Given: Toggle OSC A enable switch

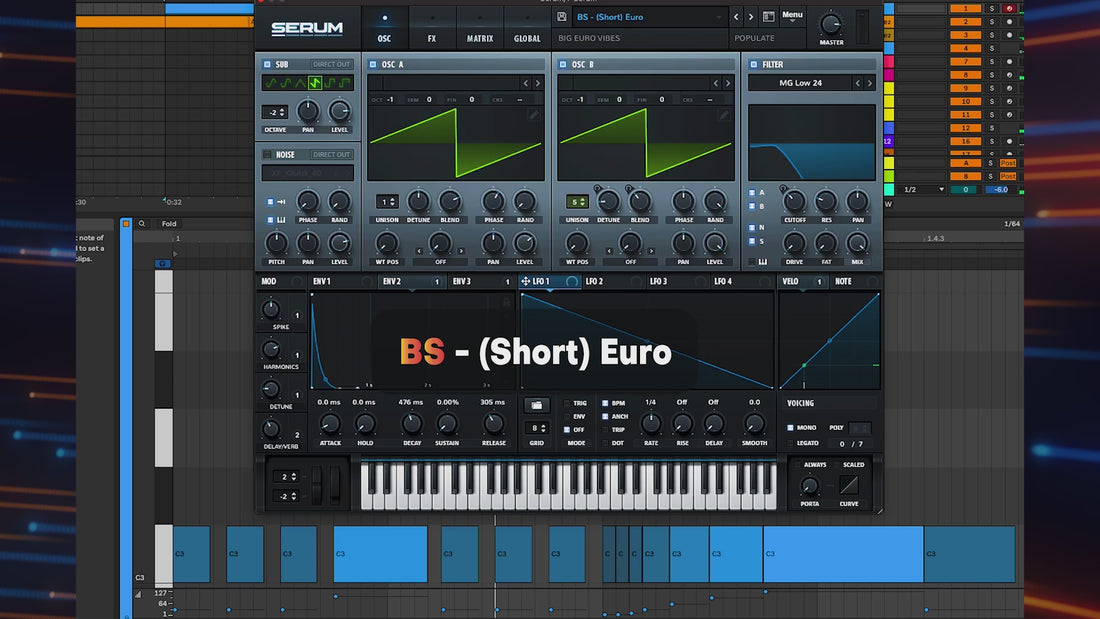Looking at the screenshot, I should point(373,65).
